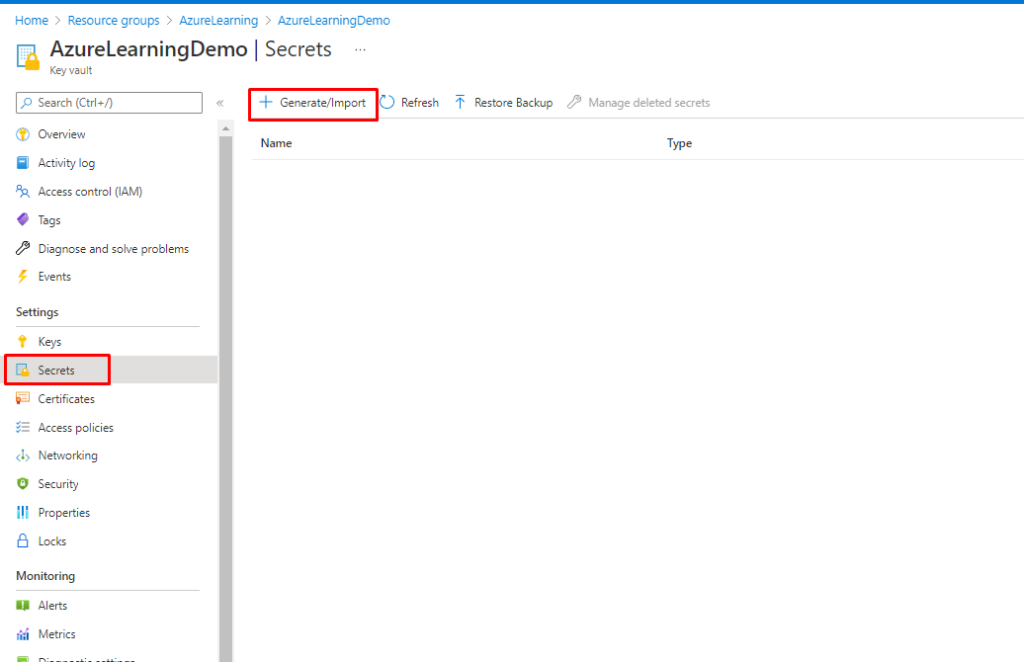Click the sidebar vertical scrollbar thumb
Viewport: 1024px width, 662px height.
pos(226,398)
